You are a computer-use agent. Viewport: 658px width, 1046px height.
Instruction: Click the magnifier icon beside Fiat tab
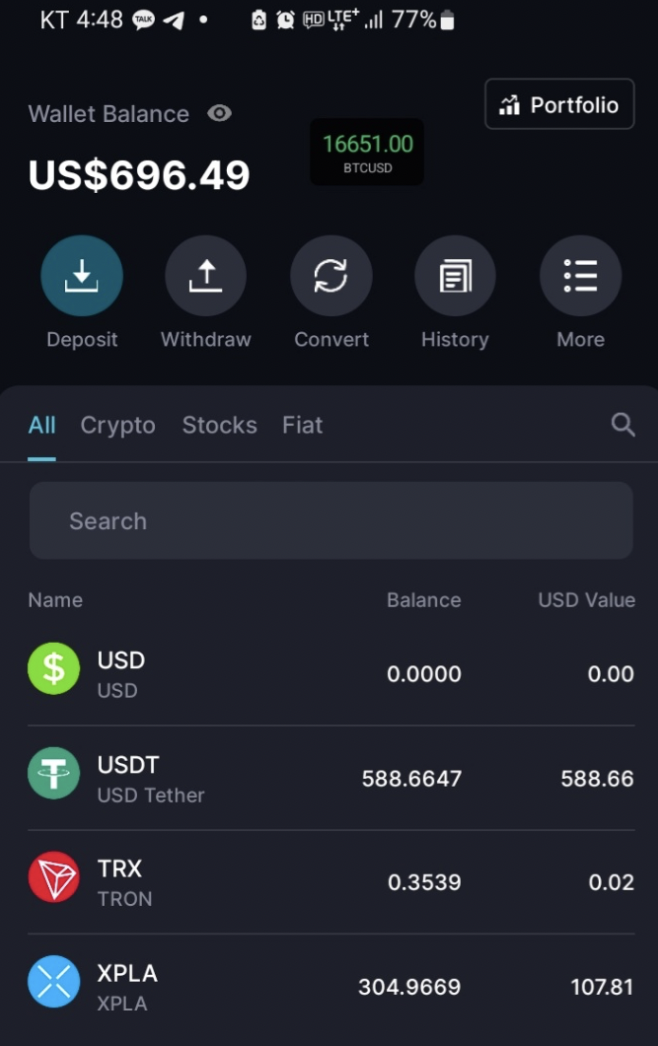pos(623,424)
